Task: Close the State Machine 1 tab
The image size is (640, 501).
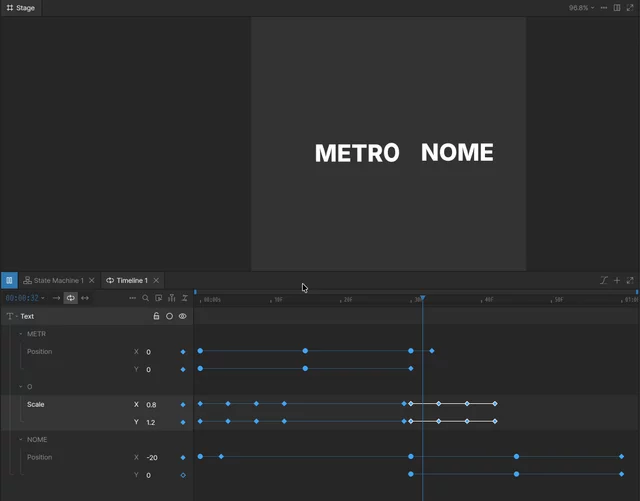Action: (x=92, y=281)
